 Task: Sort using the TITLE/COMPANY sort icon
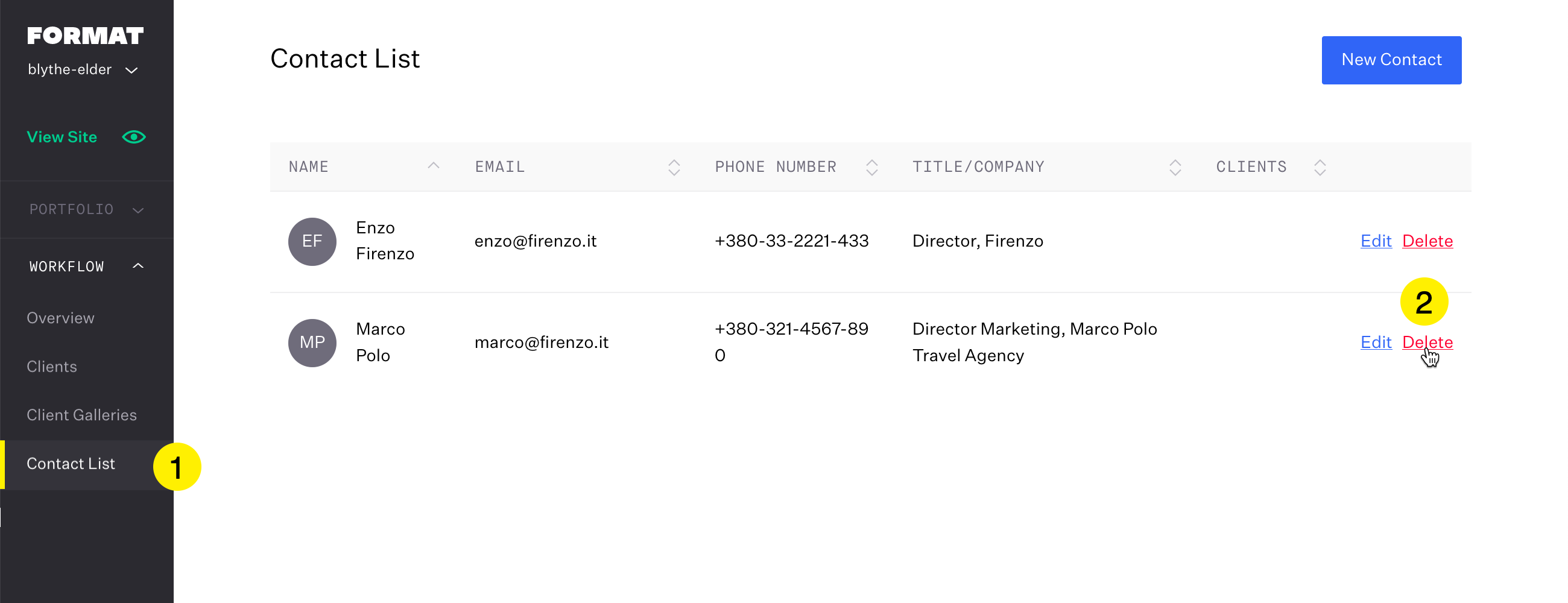click(1175, 166)
